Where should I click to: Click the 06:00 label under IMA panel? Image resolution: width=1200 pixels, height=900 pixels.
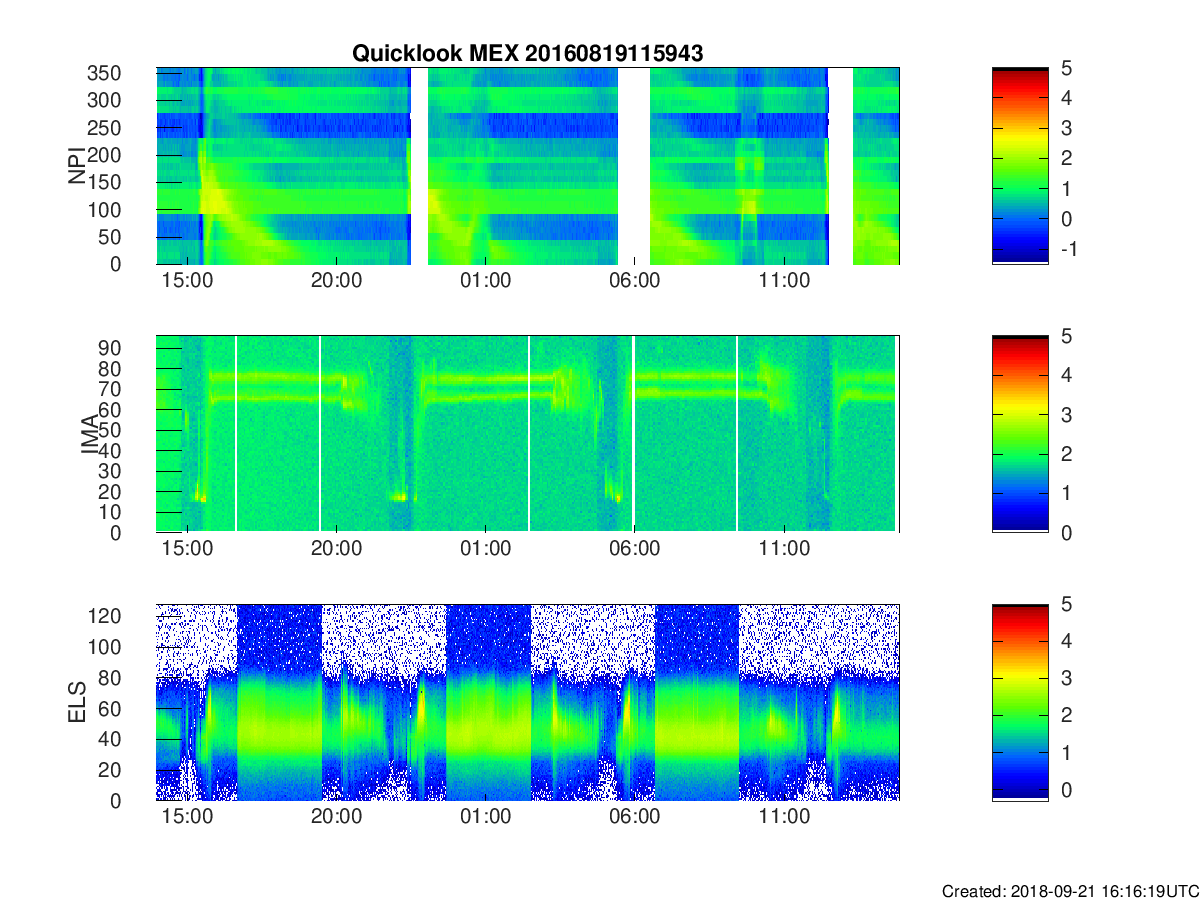[x=635, y=549]
